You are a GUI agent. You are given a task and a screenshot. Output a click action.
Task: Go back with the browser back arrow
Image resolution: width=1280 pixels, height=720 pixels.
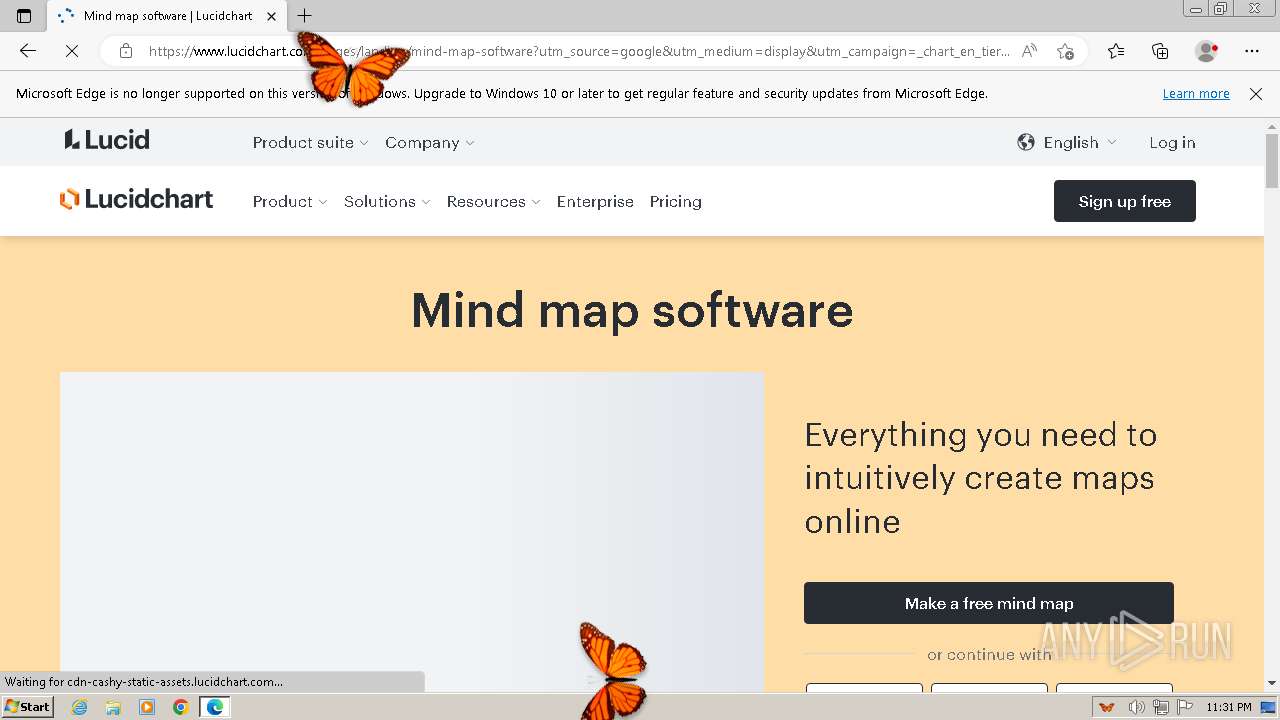point(28,51)
